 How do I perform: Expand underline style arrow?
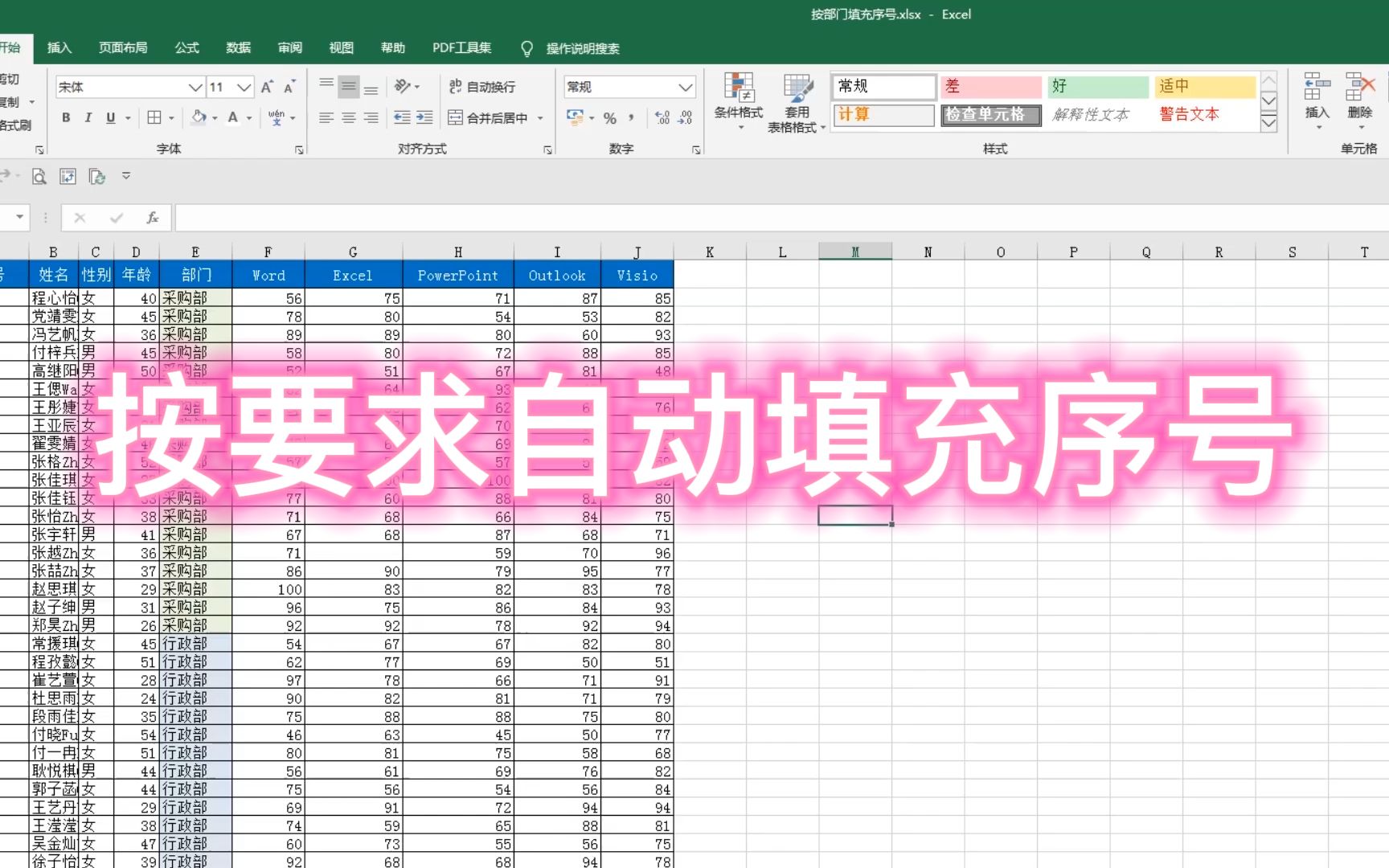(127, 118)
